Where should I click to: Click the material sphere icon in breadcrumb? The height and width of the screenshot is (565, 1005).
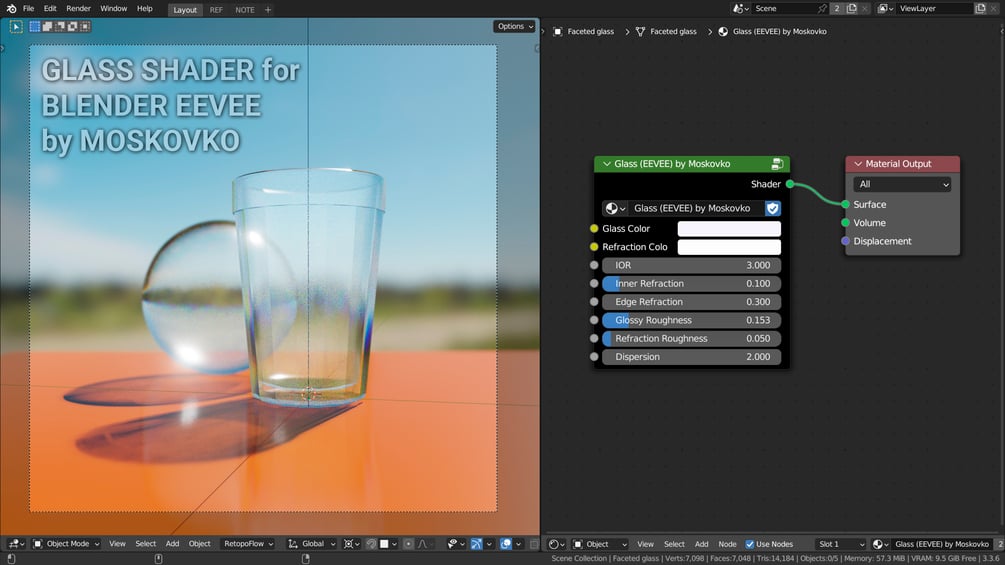pos(723,31)
